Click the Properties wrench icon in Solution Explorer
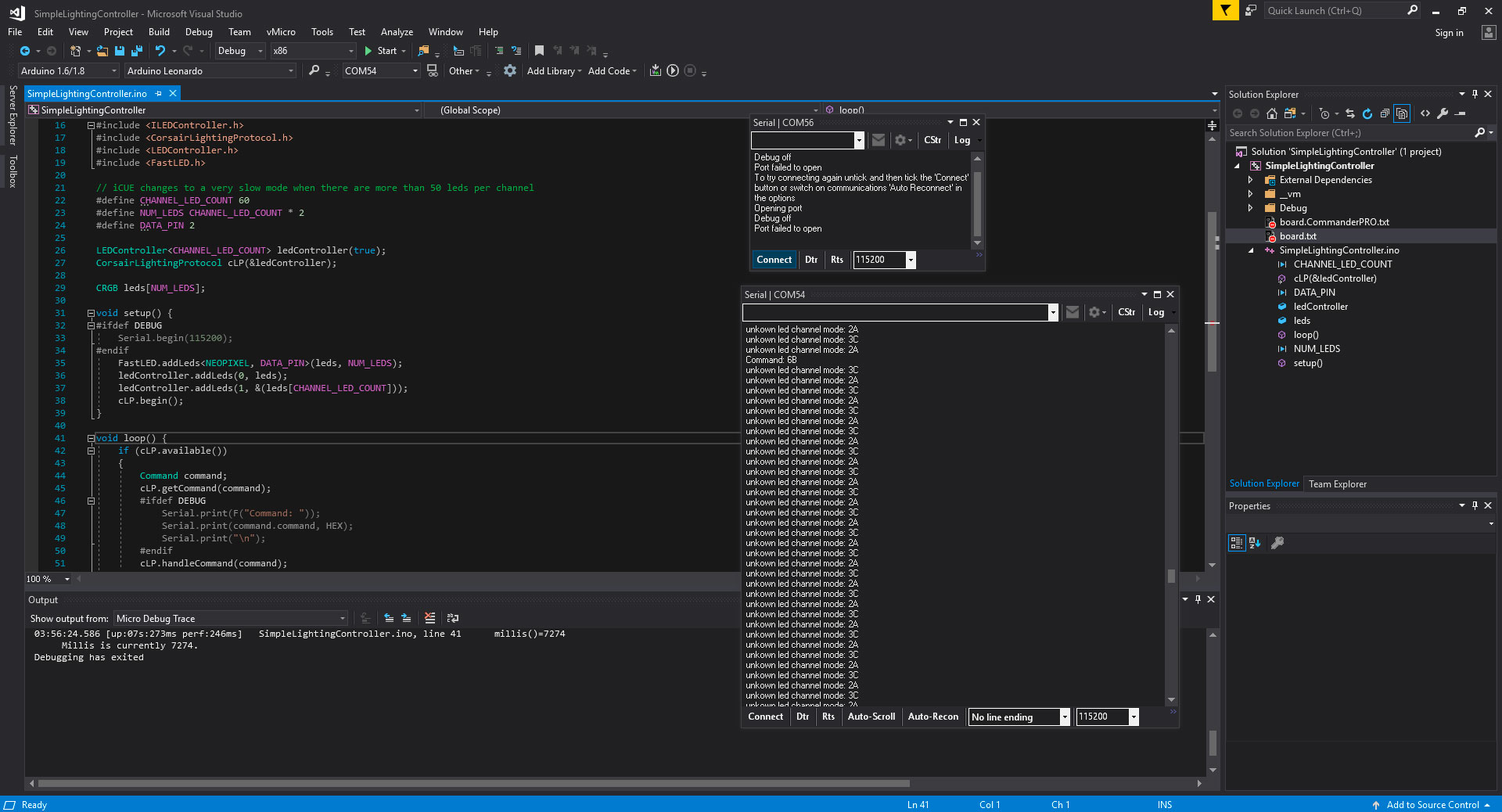 (1443, 114)
